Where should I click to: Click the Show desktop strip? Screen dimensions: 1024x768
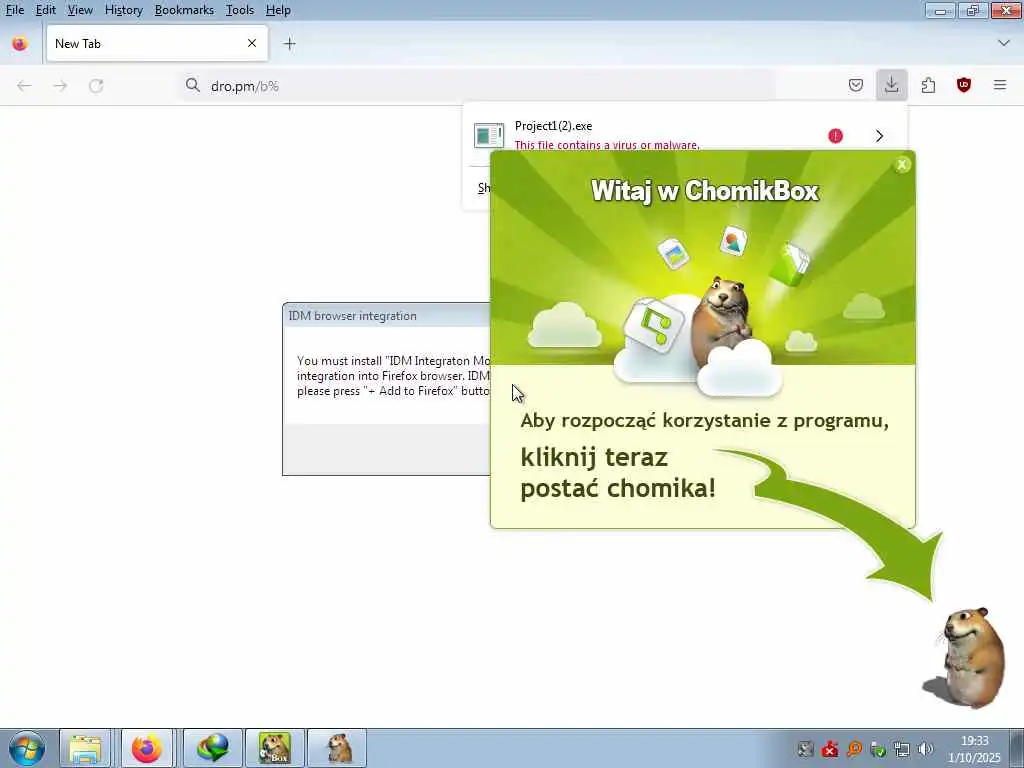[x=1017, y=748]
